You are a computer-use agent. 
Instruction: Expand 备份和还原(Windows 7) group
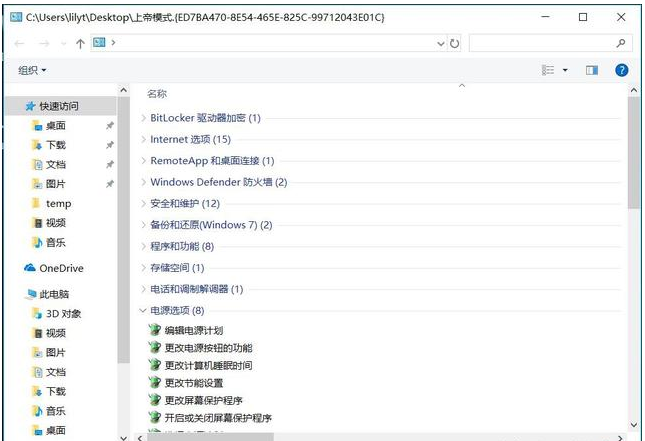pos(143,225)
